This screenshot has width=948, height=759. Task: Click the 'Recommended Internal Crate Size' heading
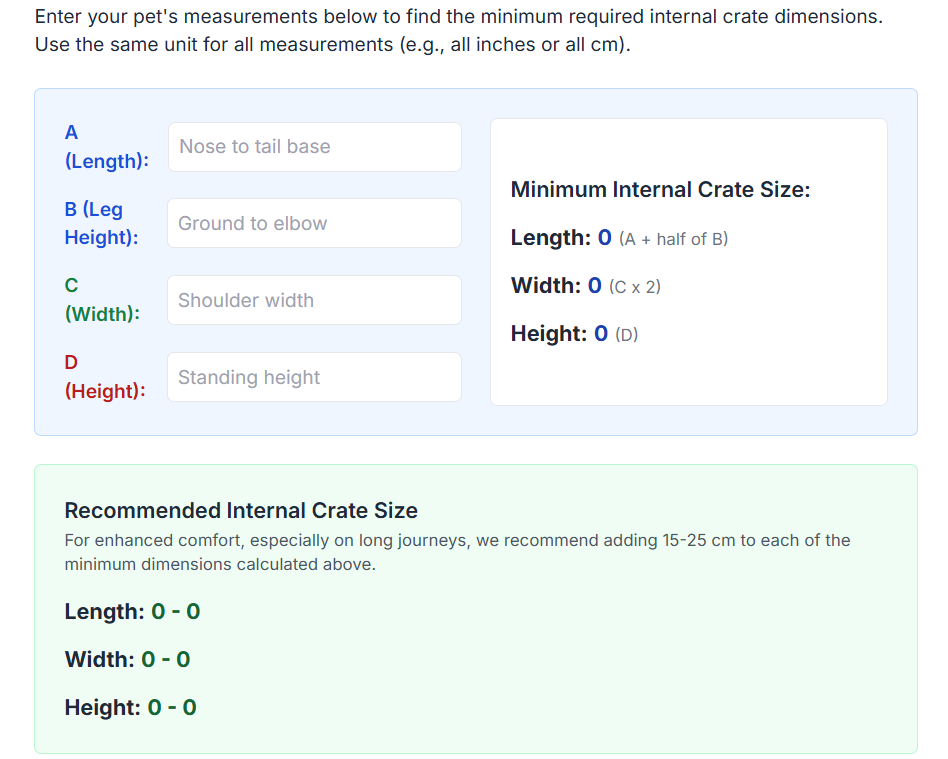coord(241,511)
